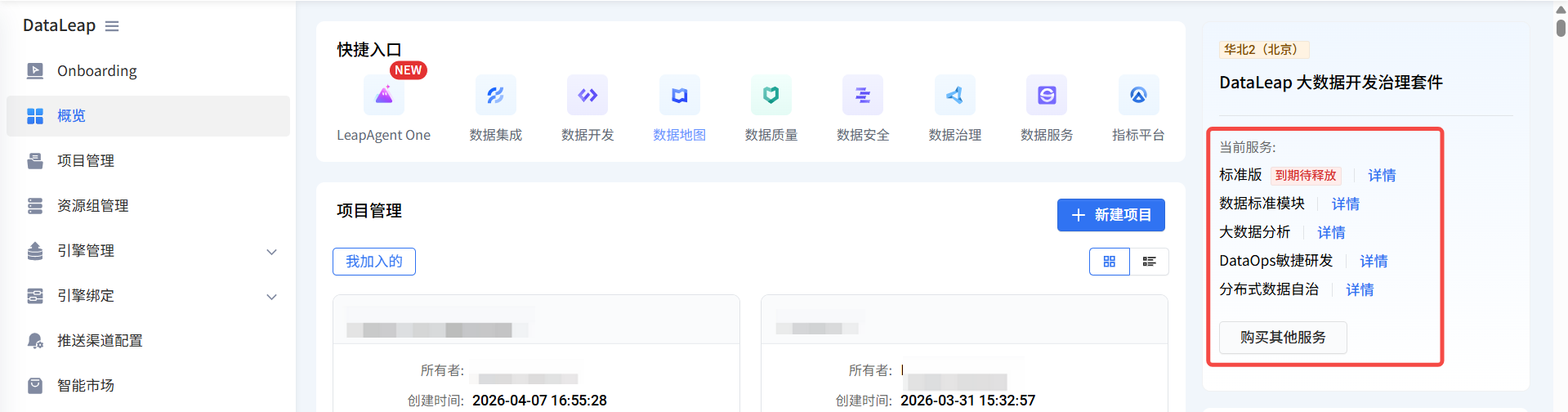Open the 数据地图 shortcut icon
This screenshot has width=1568, height=412.
[679, 96]
